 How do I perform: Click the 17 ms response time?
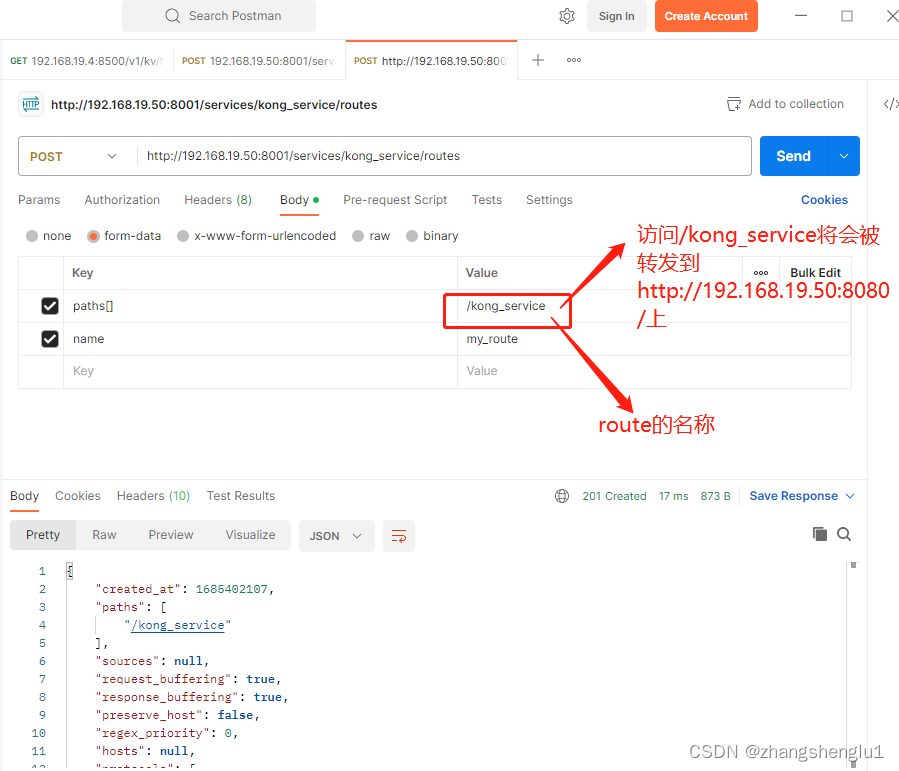point(674,496)
